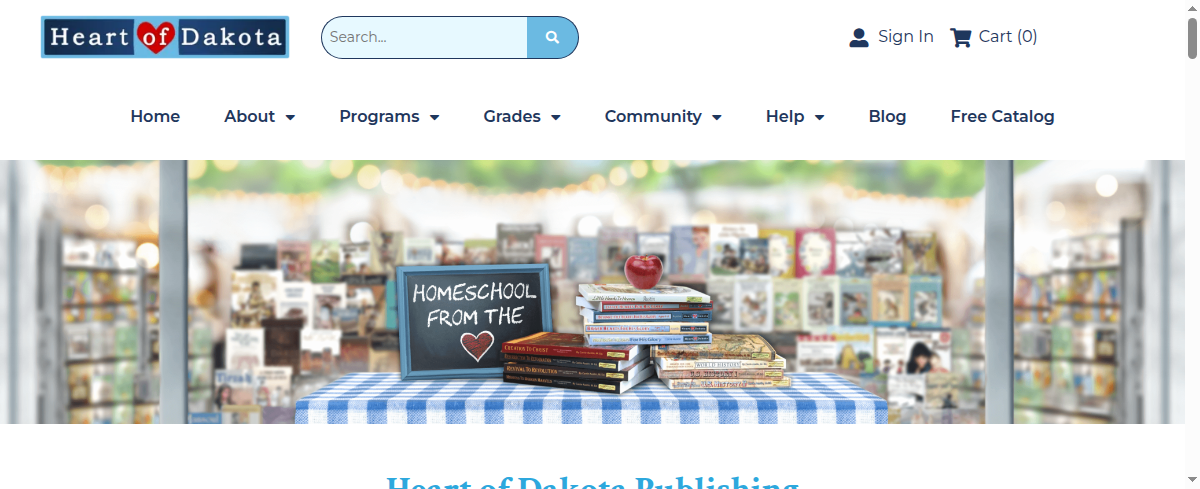
Task: Expand the Programs dropdown arrow
Action: 435,118
